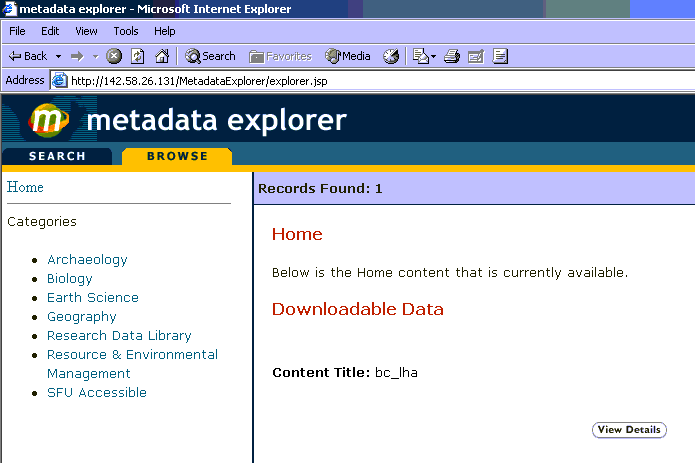Click the Print toolbar icon
The width and height of the screenshot is (699, 463).
click(x=452, y=56)
